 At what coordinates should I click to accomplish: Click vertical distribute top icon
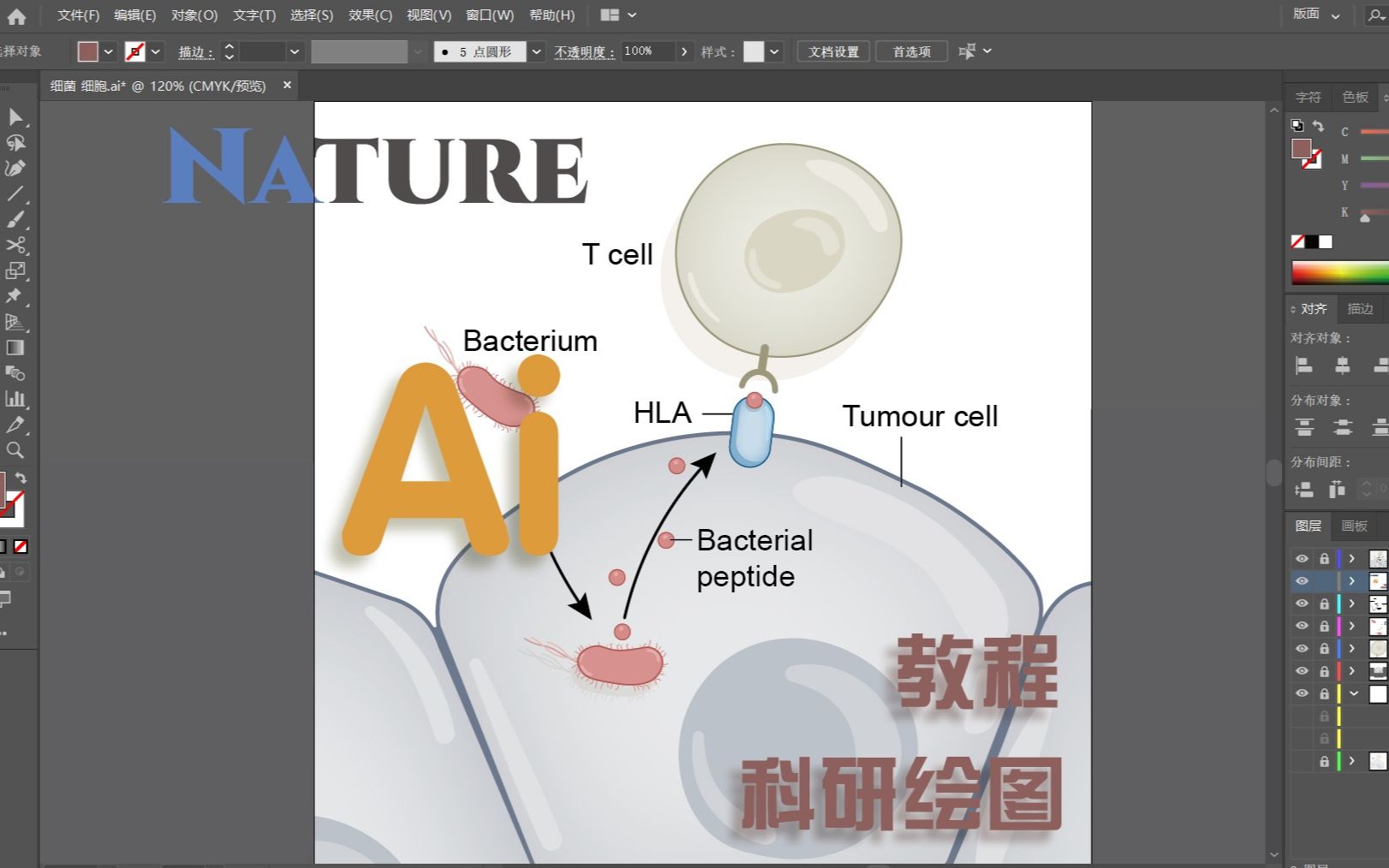pos(1304,427)
